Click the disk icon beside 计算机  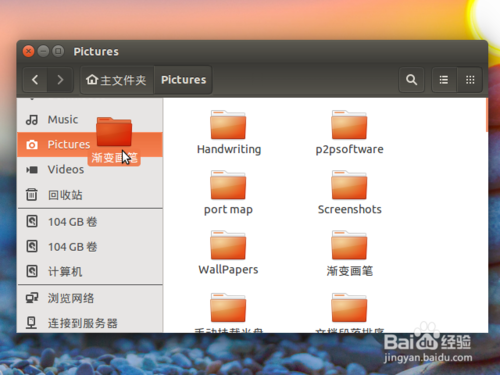[32, 271]
